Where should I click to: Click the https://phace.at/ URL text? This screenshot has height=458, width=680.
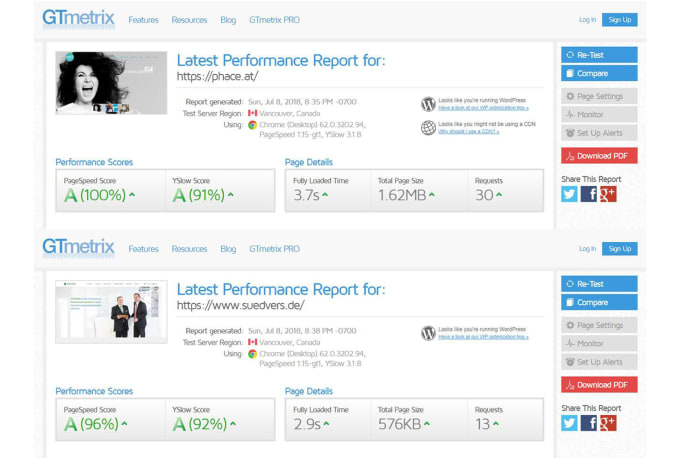click(x=217, y=77)
